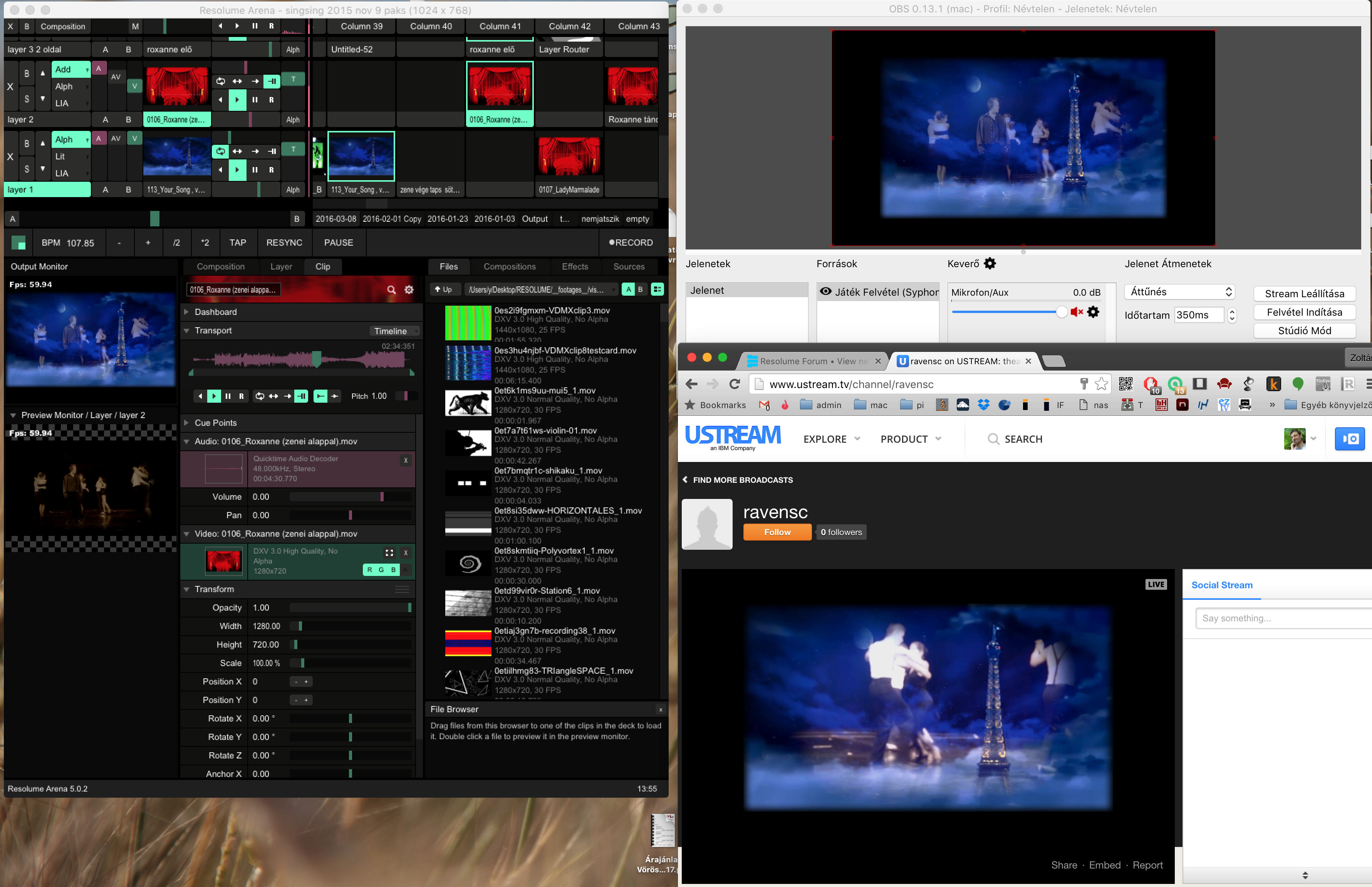Screen dimensions: 1372x887
Task: Open the Áttűnés transition dropdown
Action: click(1179, 292)
